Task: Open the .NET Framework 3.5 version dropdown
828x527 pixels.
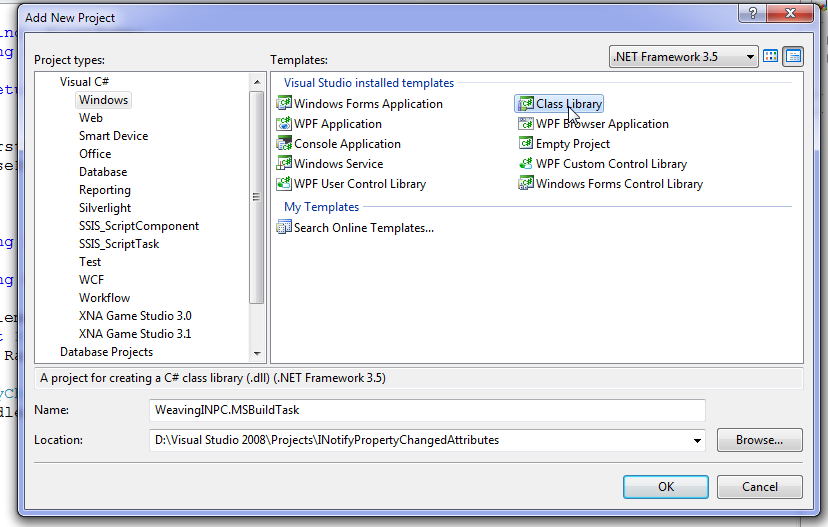Action: click(x=683, y=57)
